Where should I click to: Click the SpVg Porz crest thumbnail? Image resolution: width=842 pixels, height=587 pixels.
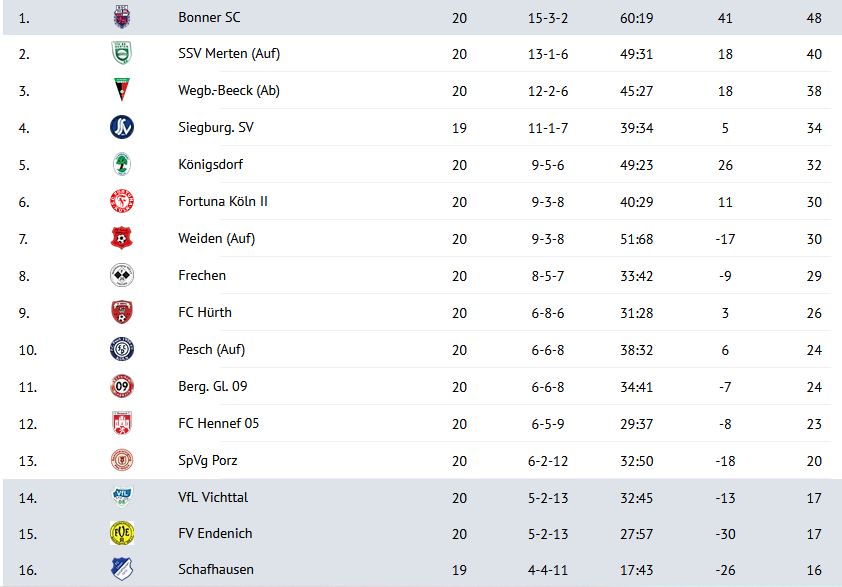[122, 460]
